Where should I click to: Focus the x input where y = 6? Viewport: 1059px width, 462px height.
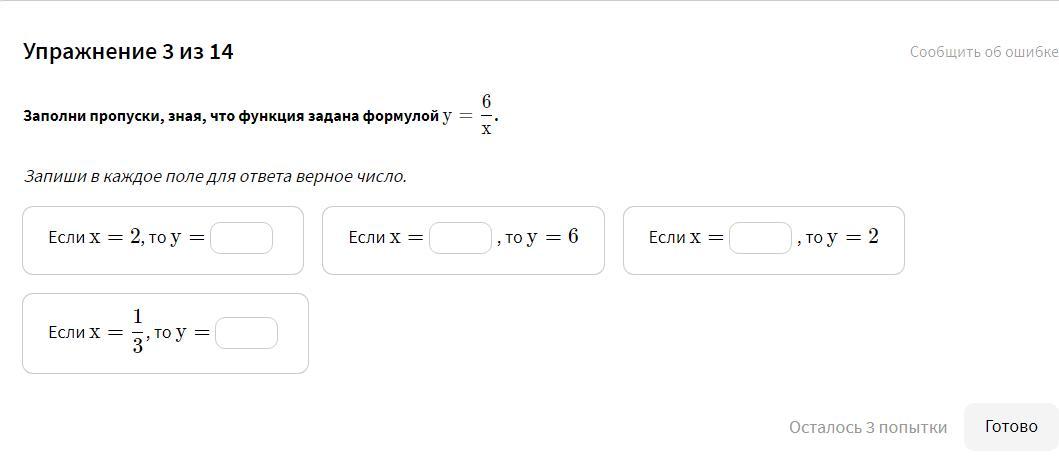pos(460,238)
